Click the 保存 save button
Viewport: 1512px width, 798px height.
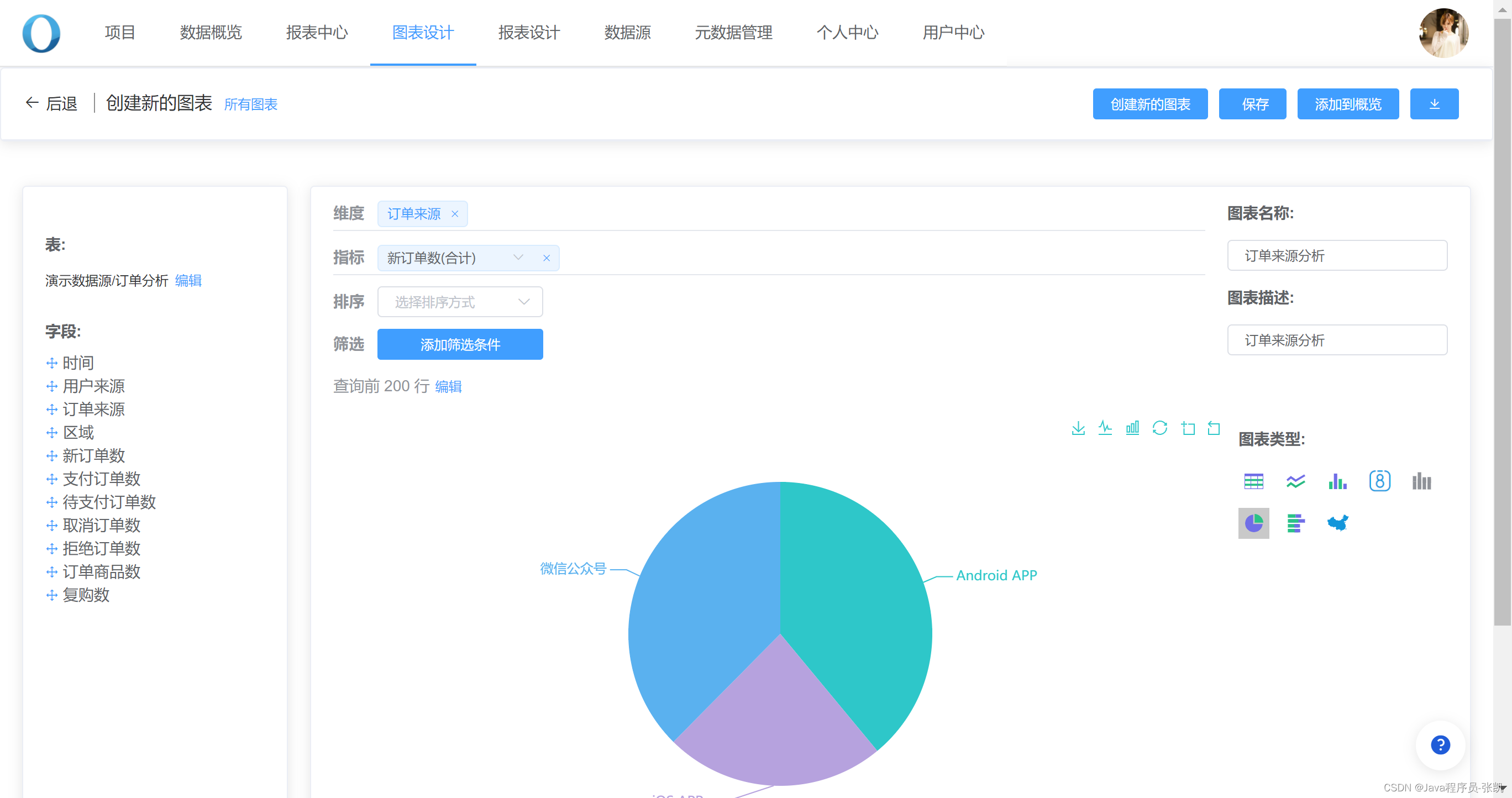pyautogui.click(x=1253, y=103)
